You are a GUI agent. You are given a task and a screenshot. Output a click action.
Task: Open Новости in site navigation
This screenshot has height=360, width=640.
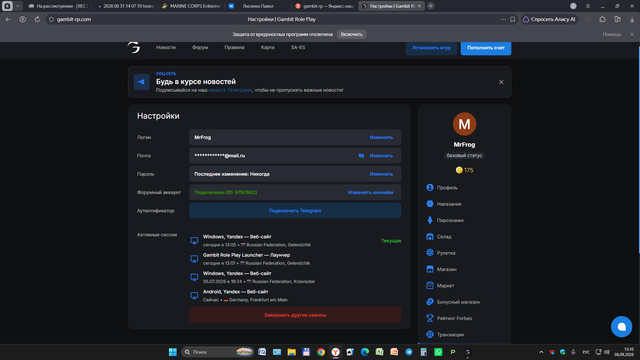coord(166,47)
